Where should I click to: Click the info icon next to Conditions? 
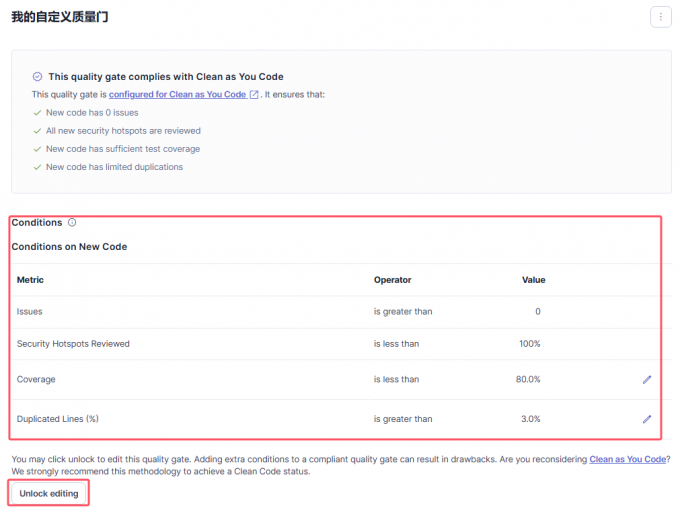click(x=72, y=223)
